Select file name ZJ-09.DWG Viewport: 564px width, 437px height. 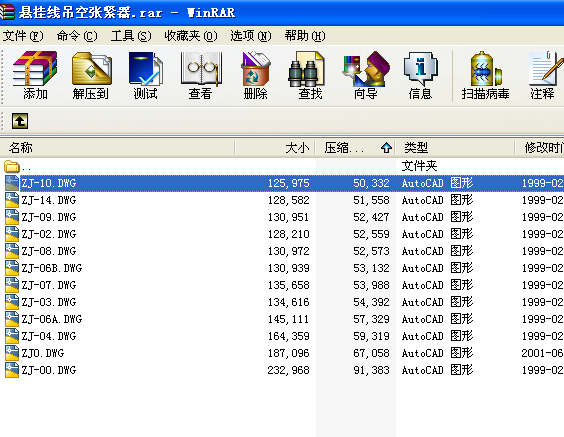coord(49,217)
